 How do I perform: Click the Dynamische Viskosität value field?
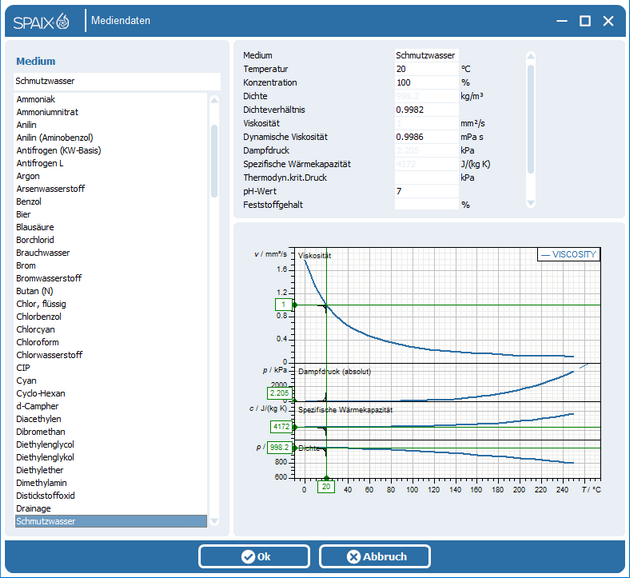click(426, 137)
